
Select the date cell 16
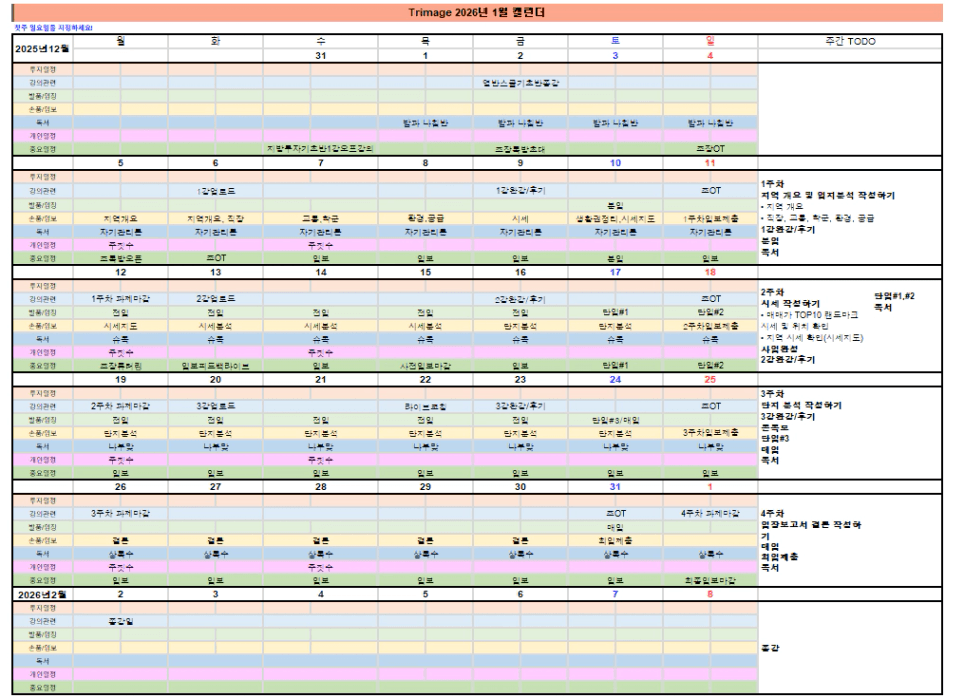click(520, 272)
